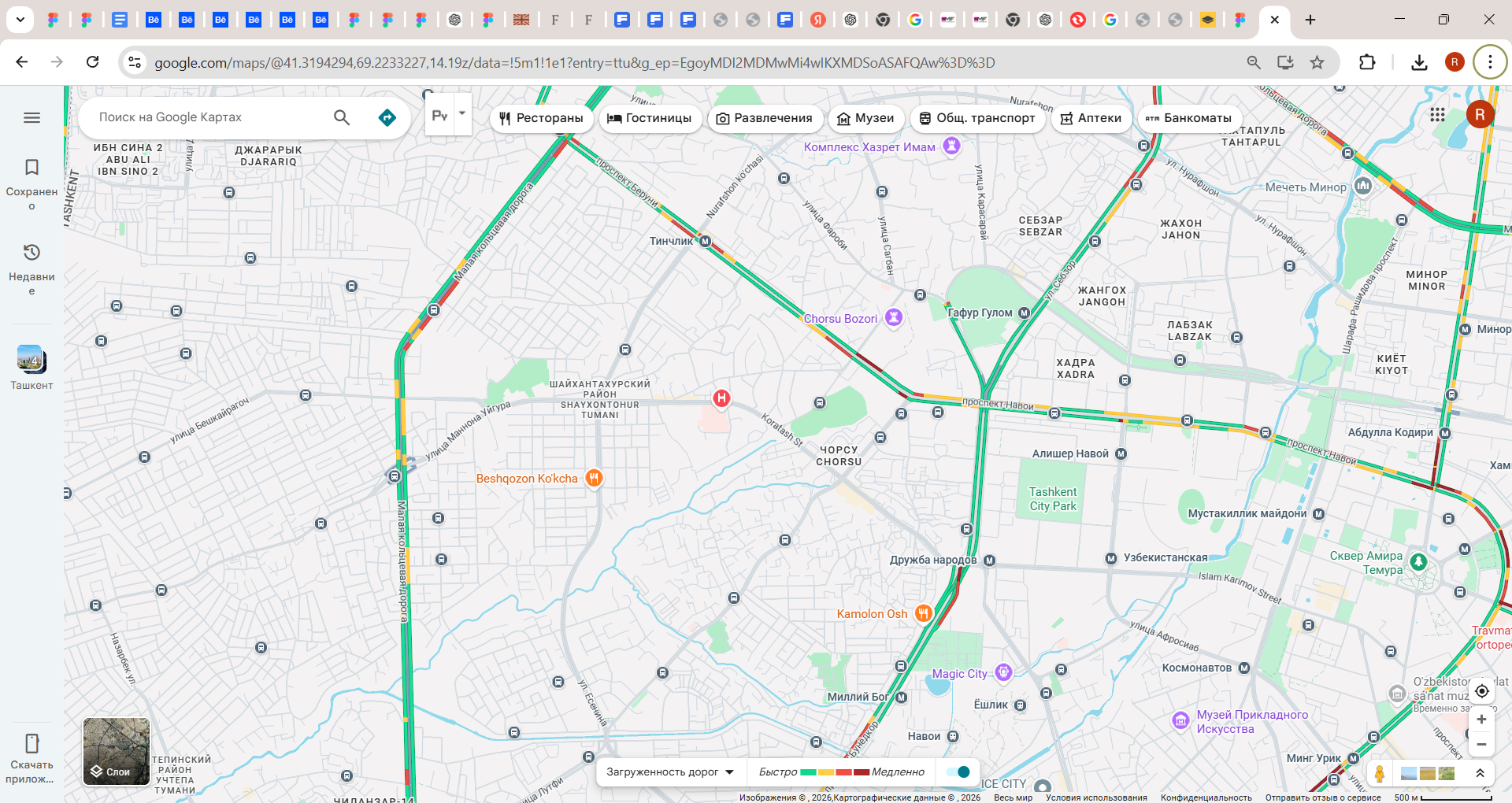Click the Chorsu Bozori shopping marker
1512x803 pixels.
(x=893, y=317)
